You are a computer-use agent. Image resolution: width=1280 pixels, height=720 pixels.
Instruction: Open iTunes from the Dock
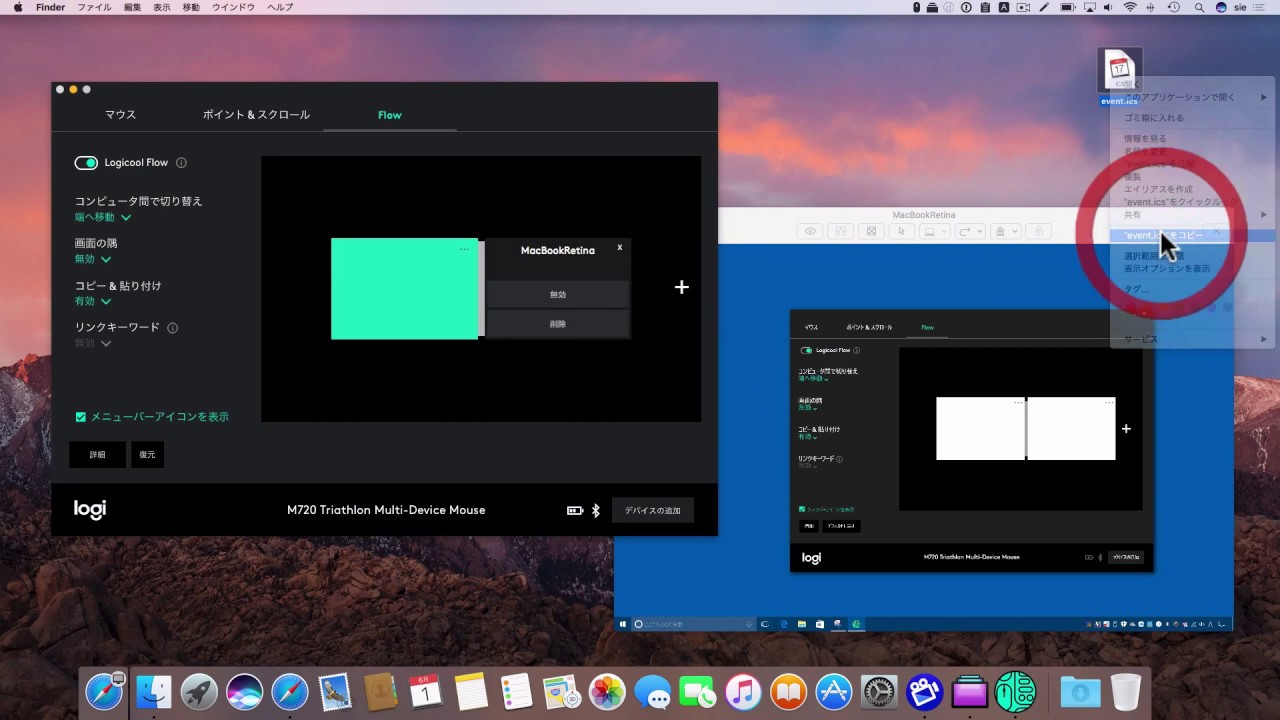click(743, 691)
